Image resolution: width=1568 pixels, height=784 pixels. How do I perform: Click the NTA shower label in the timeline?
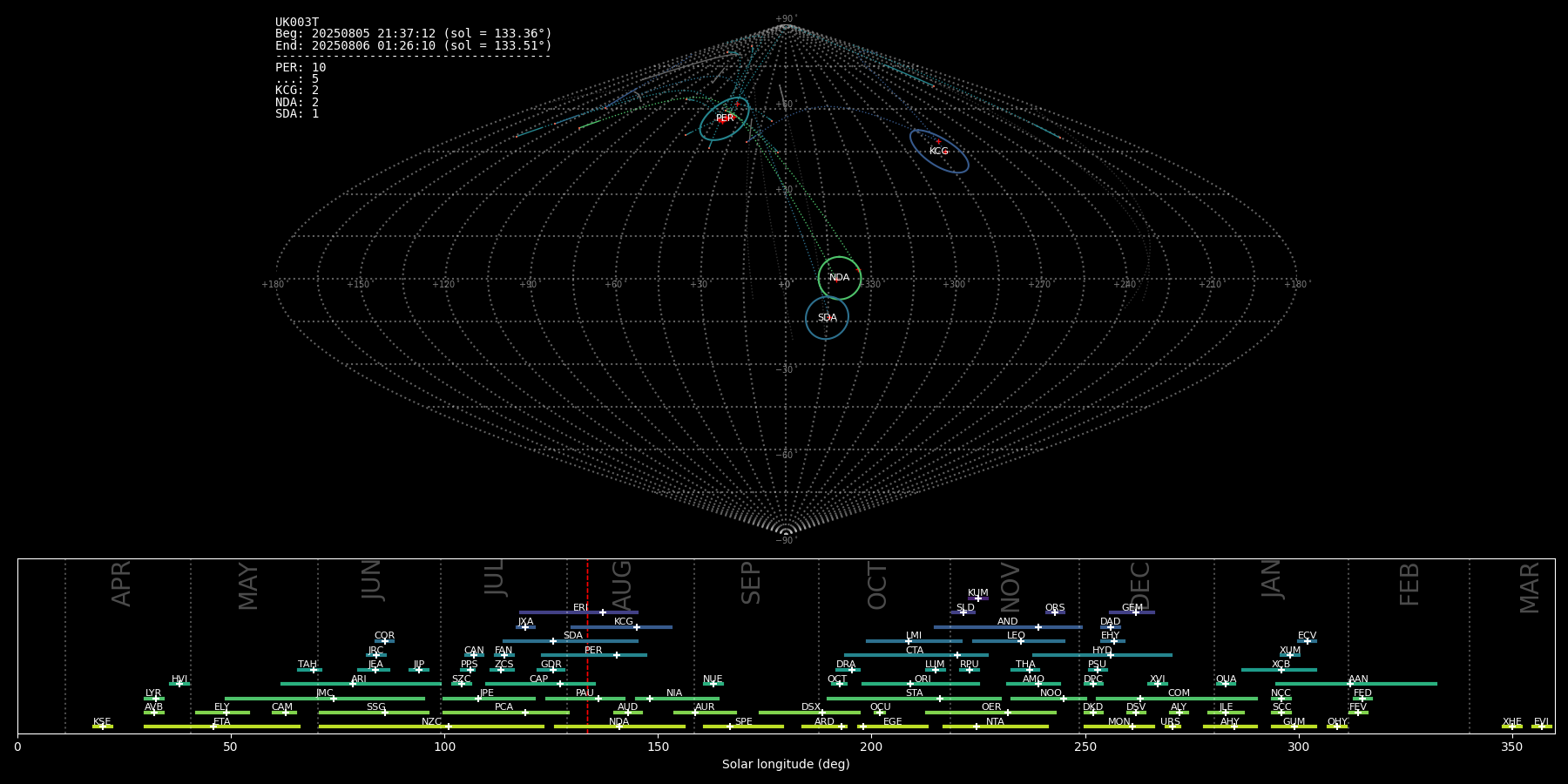point(995,722)
